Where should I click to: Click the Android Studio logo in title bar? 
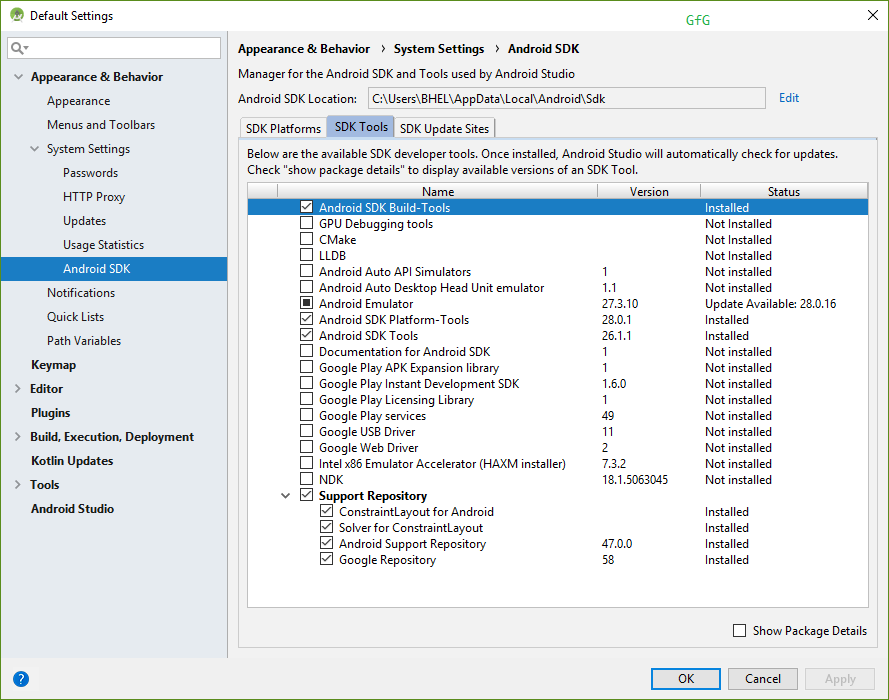pos(17,15)
